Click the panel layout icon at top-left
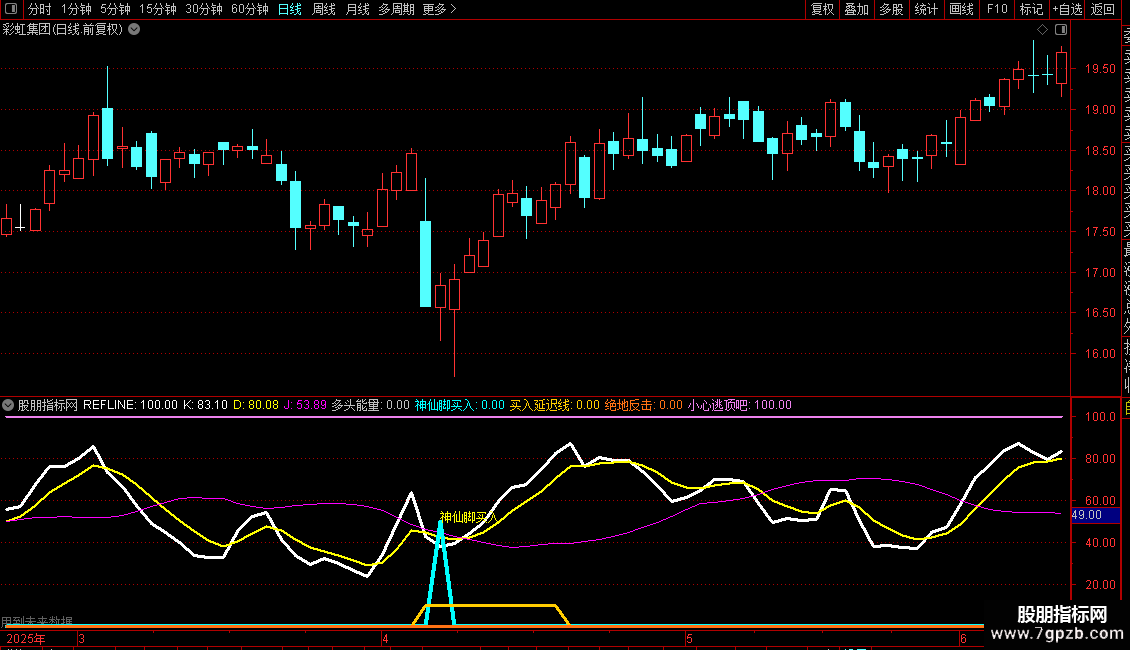Viewport: 1130px width, 650px height. click(x=11, y=9)
